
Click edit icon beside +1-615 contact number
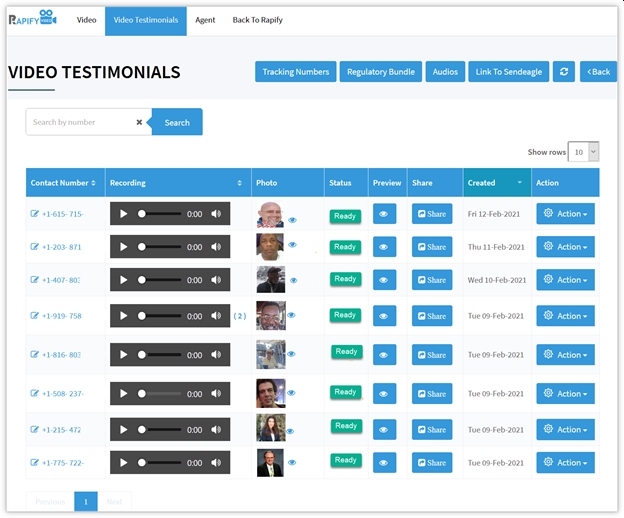35,214
